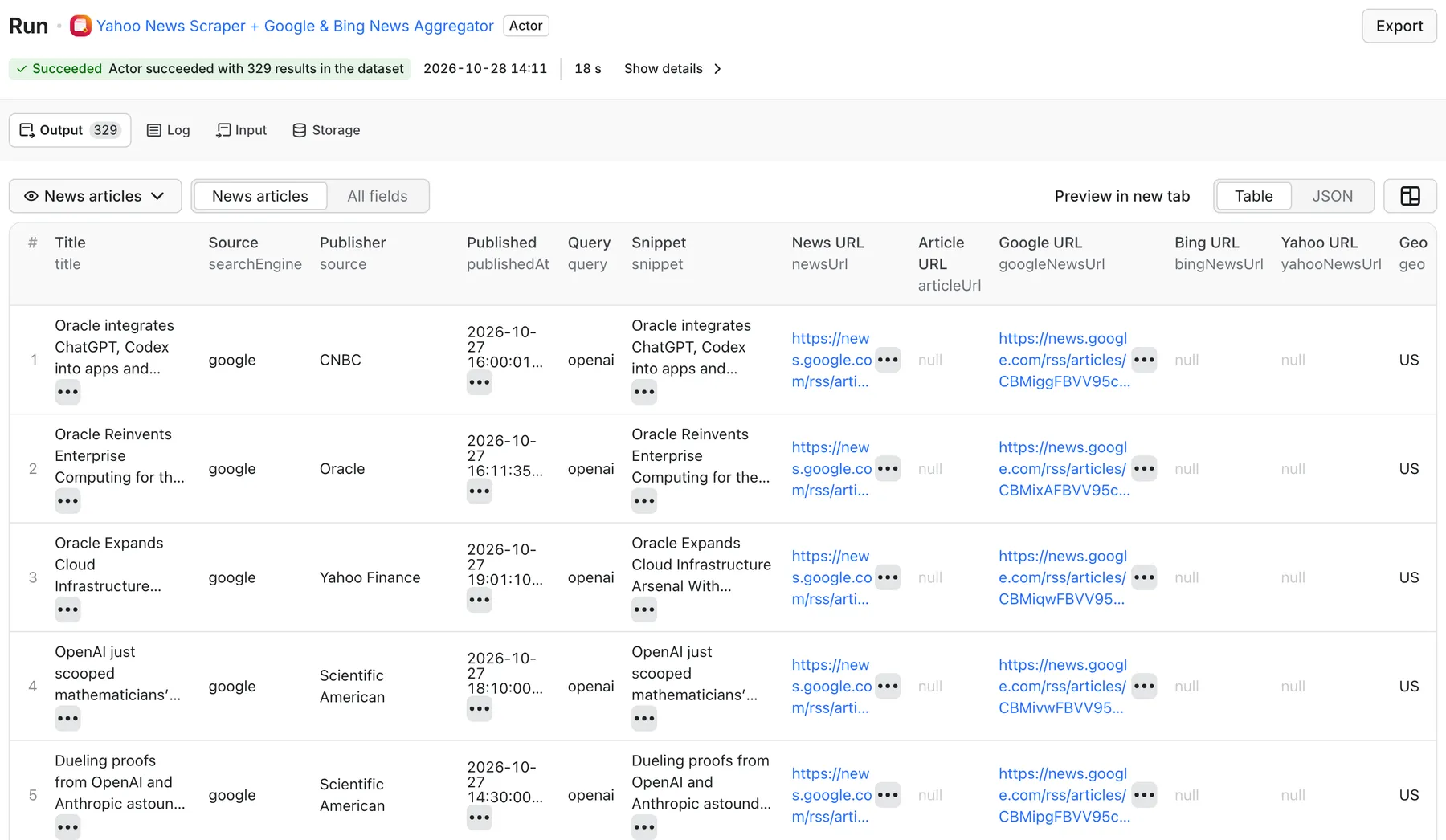Expand the title ellipsis for Dueling proofs row

click(67, 827)
